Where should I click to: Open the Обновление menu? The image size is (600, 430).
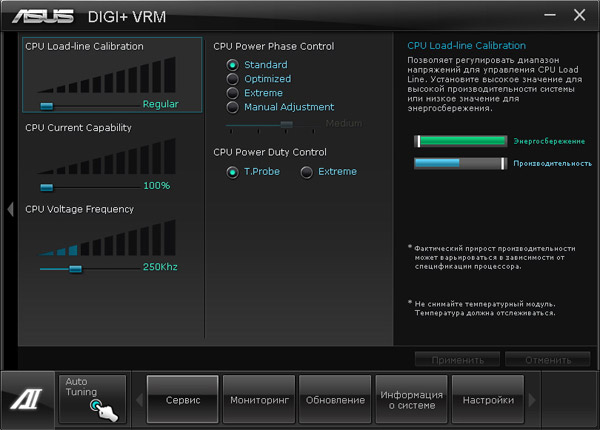tap(335, 399)
